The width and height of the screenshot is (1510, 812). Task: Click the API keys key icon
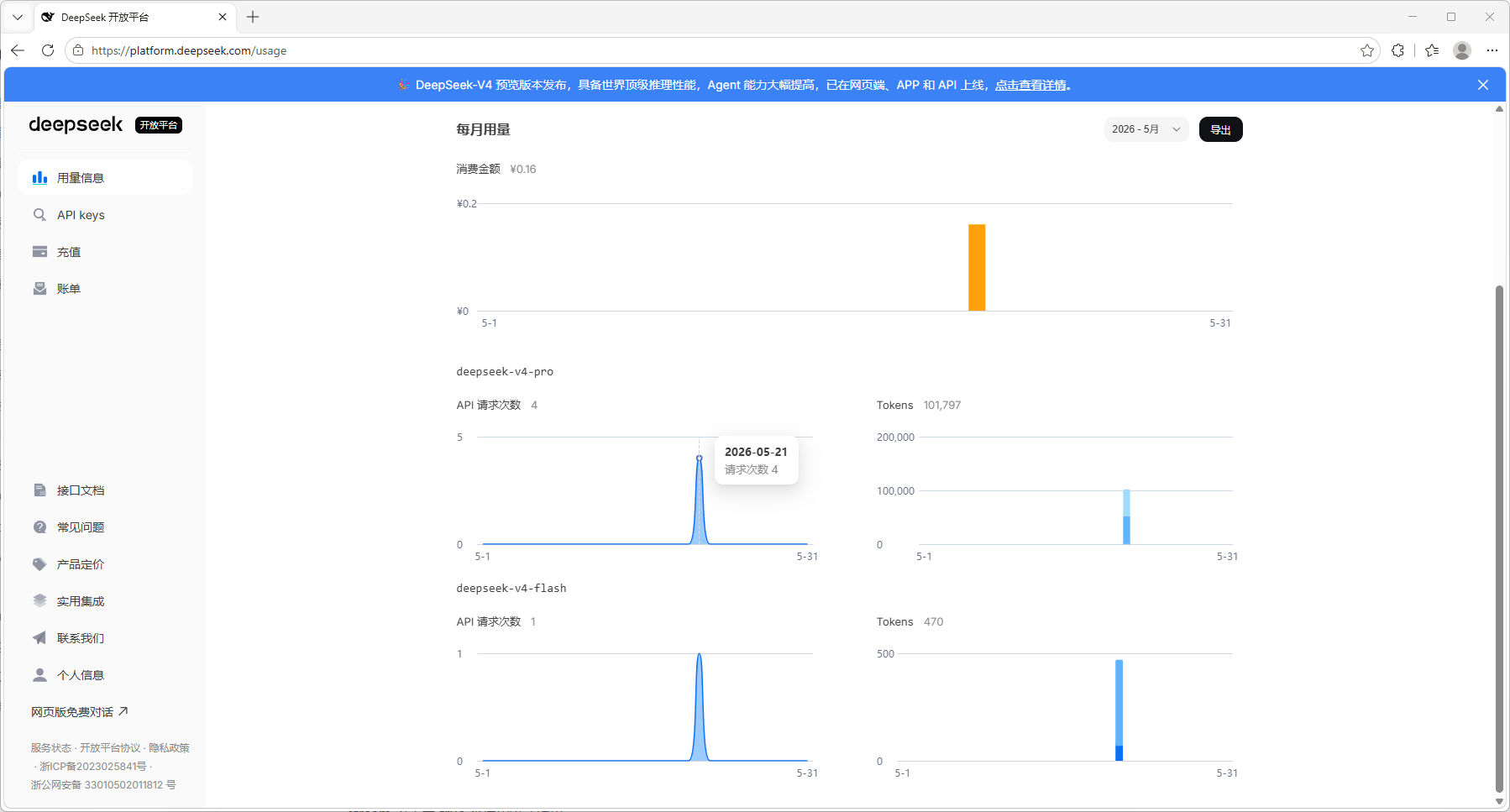39,215
